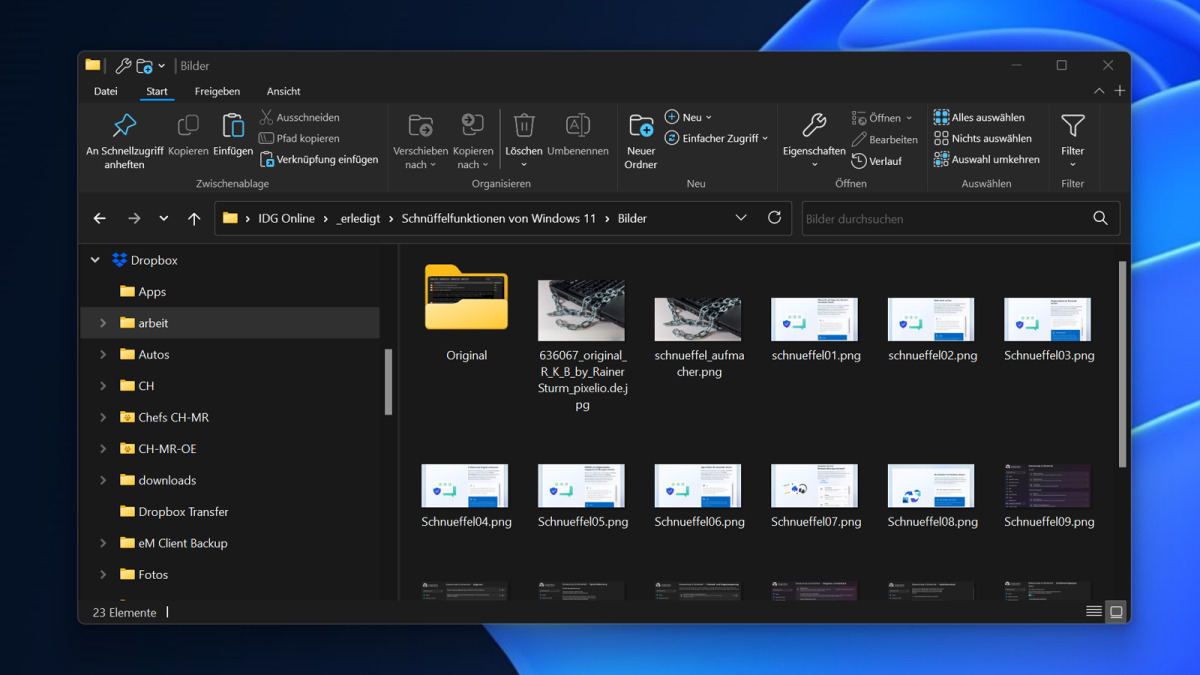Refresh the folder view
The image size is (1200, 675).
click(x=774, y=218)
